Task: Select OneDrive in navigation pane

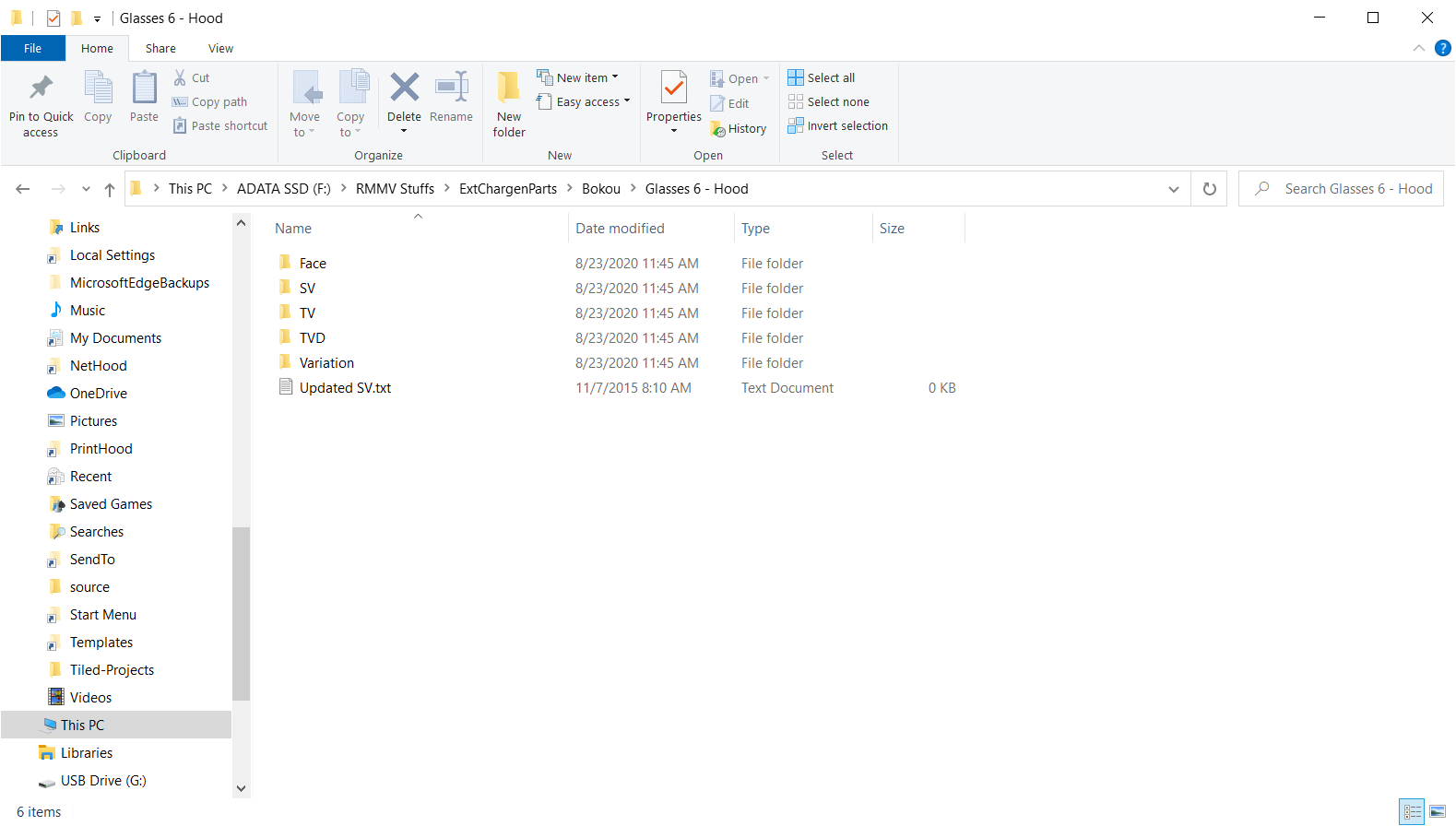Action: tap(99, 394)
